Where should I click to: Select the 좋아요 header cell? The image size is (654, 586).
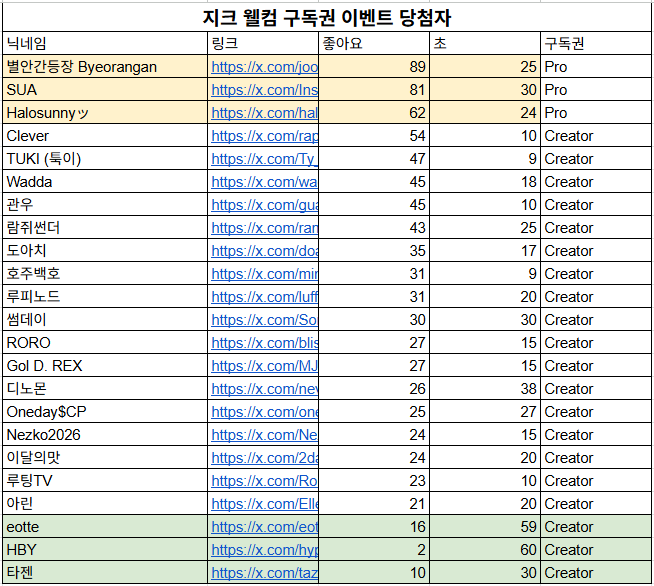374,43
